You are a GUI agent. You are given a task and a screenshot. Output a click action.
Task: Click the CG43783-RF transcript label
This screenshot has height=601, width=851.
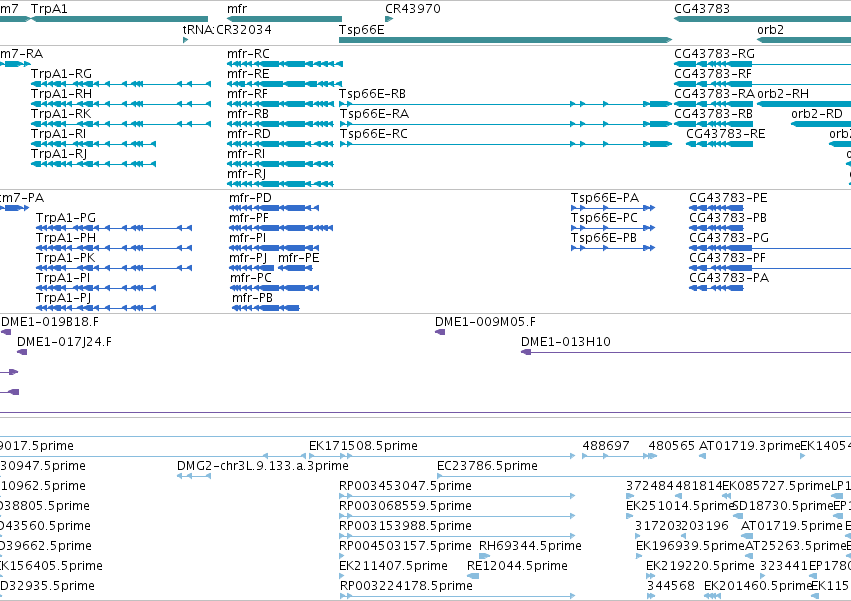[713, 74]
